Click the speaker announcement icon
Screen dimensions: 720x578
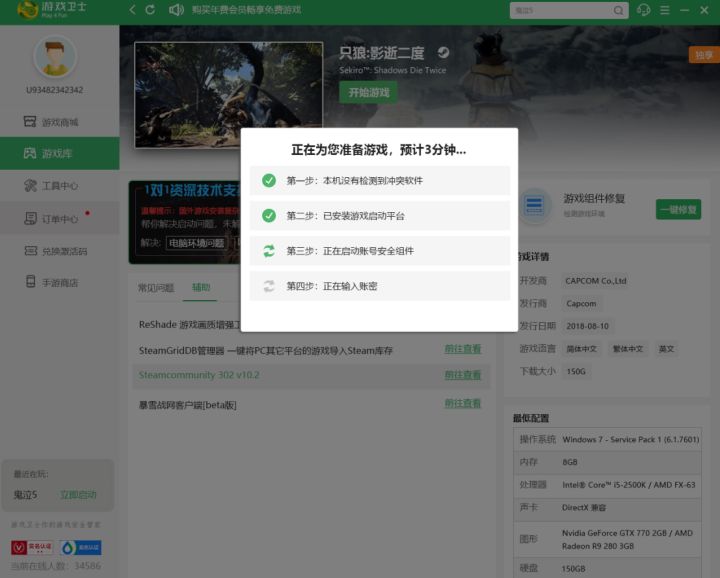point(176,10)
